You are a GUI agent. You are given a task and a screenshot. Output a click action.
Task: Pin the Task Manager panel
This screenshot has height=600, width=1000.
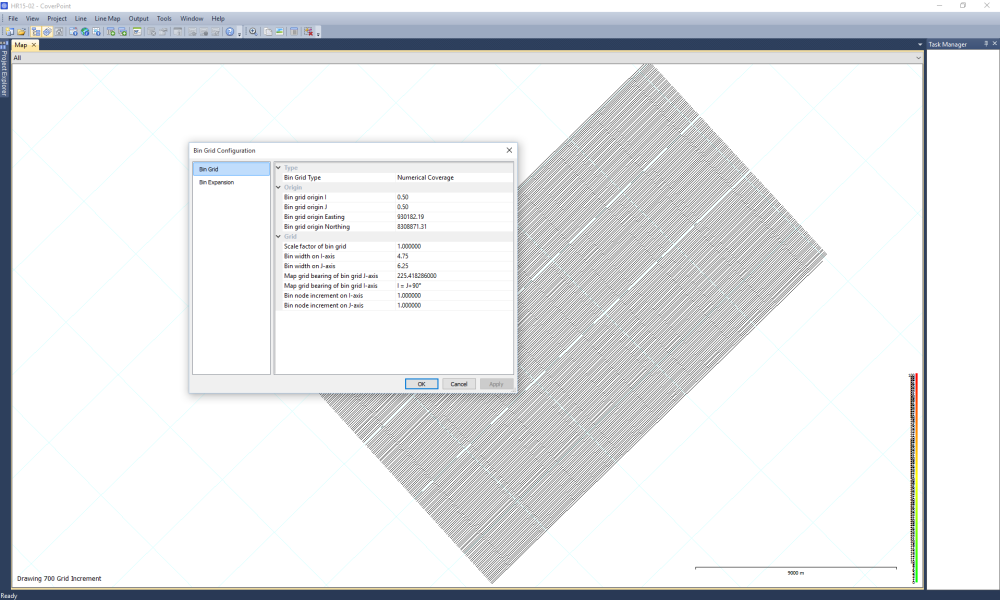click(984, 44)
